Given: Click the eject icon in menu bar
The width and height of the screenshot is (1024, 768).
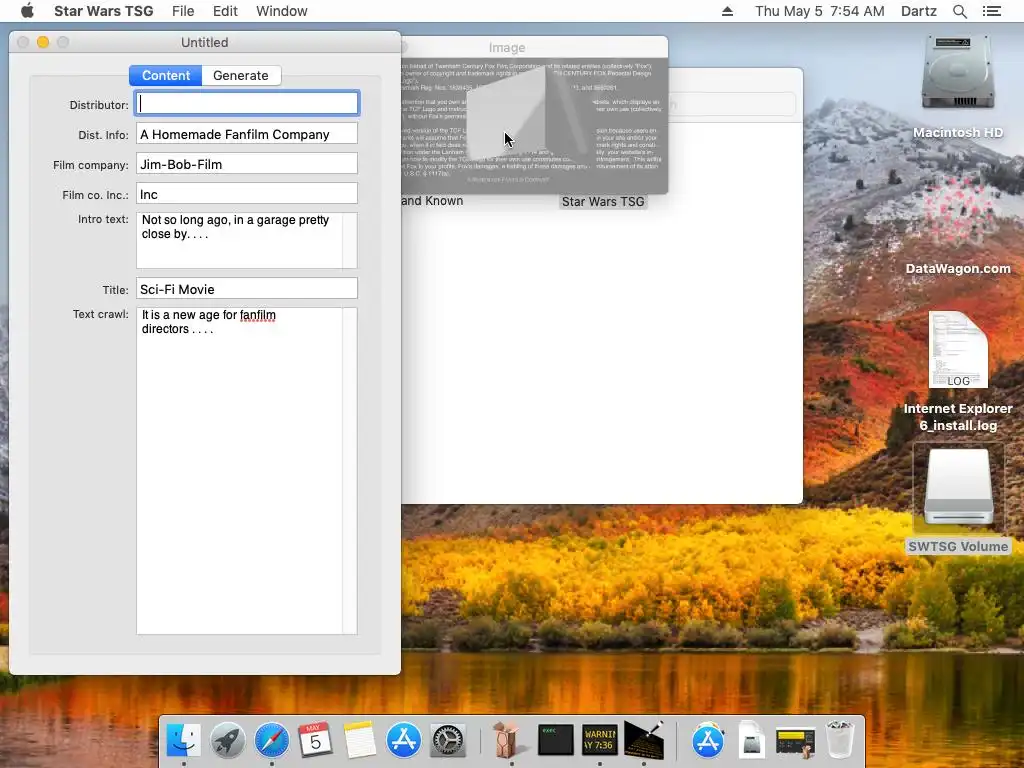Looking at the screenshot, I should click(727, 11).
